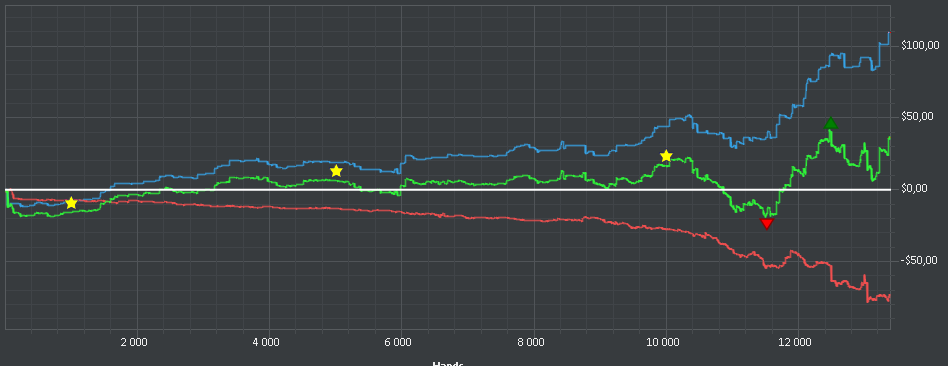Click the 2 000 x-axis label
Screen dimensions: 948x366
point(134,342)
